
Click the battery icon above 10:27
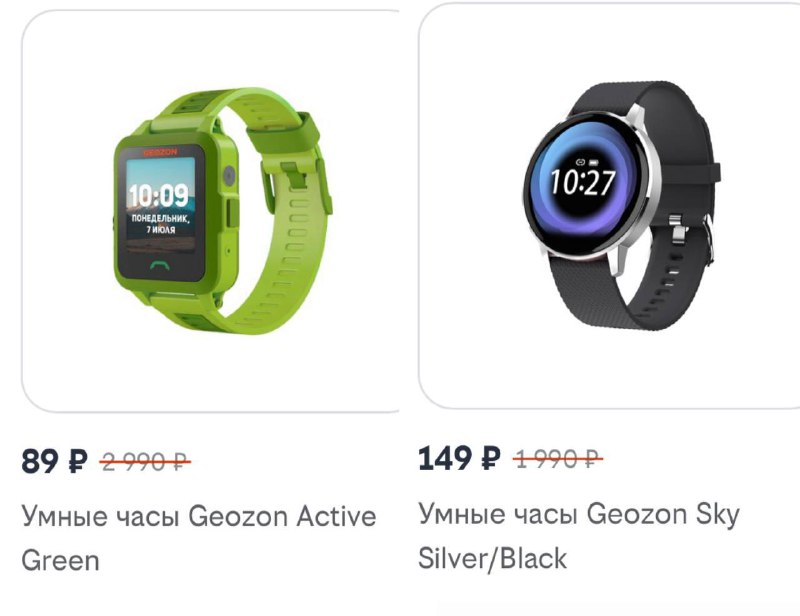tap(594, 162)
